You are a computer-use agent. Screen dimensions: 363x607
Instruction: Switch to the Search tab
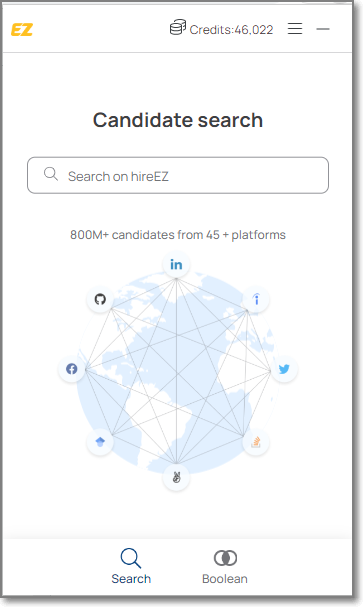tap(131, 566)
